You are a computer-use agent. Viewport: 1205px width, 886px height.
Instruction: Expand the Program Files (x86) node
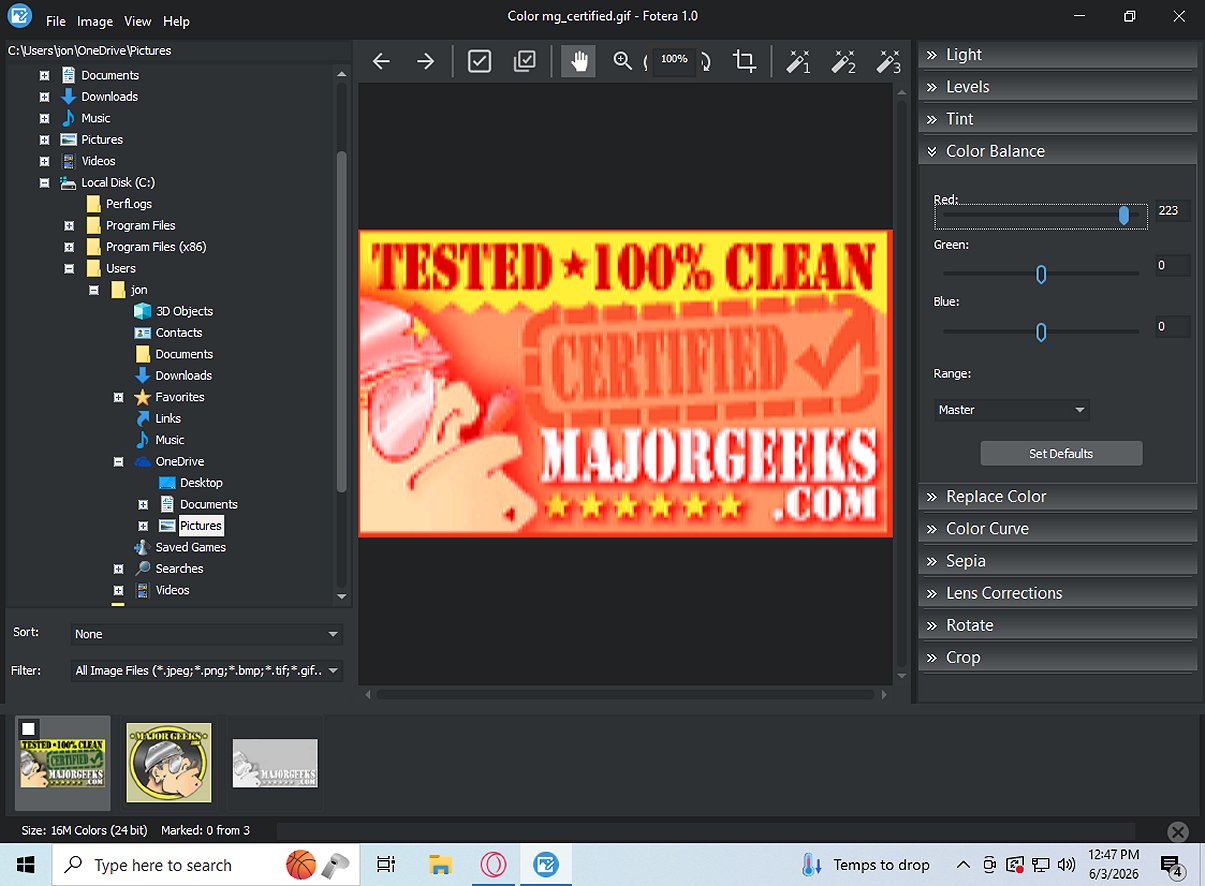[x=69, y=247]
